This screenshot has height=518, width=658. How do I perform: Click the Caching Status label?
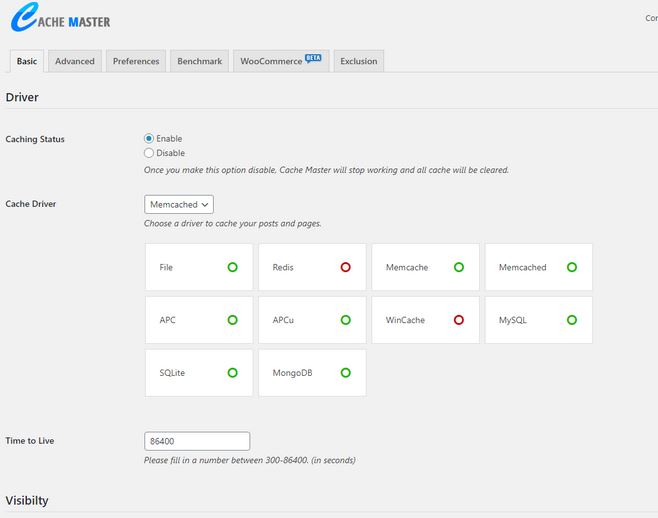35,139
